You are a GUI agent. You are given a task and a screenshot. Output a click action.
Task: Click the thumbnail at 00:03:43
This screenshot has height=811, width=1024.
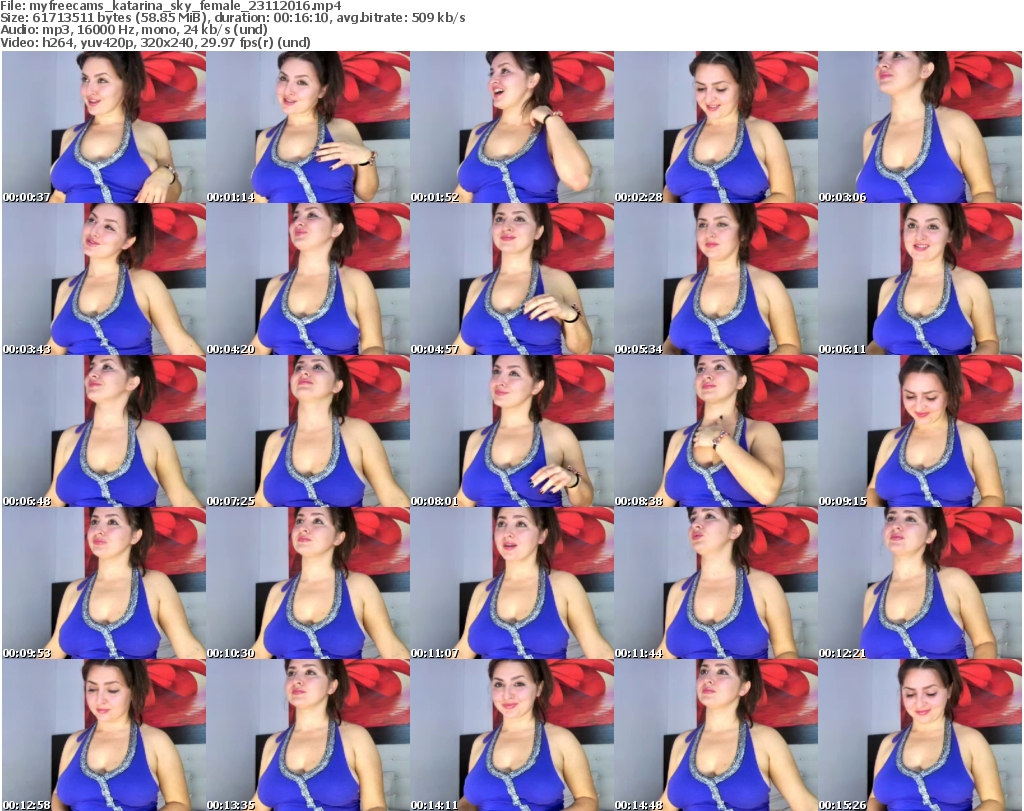pos(104,279)
